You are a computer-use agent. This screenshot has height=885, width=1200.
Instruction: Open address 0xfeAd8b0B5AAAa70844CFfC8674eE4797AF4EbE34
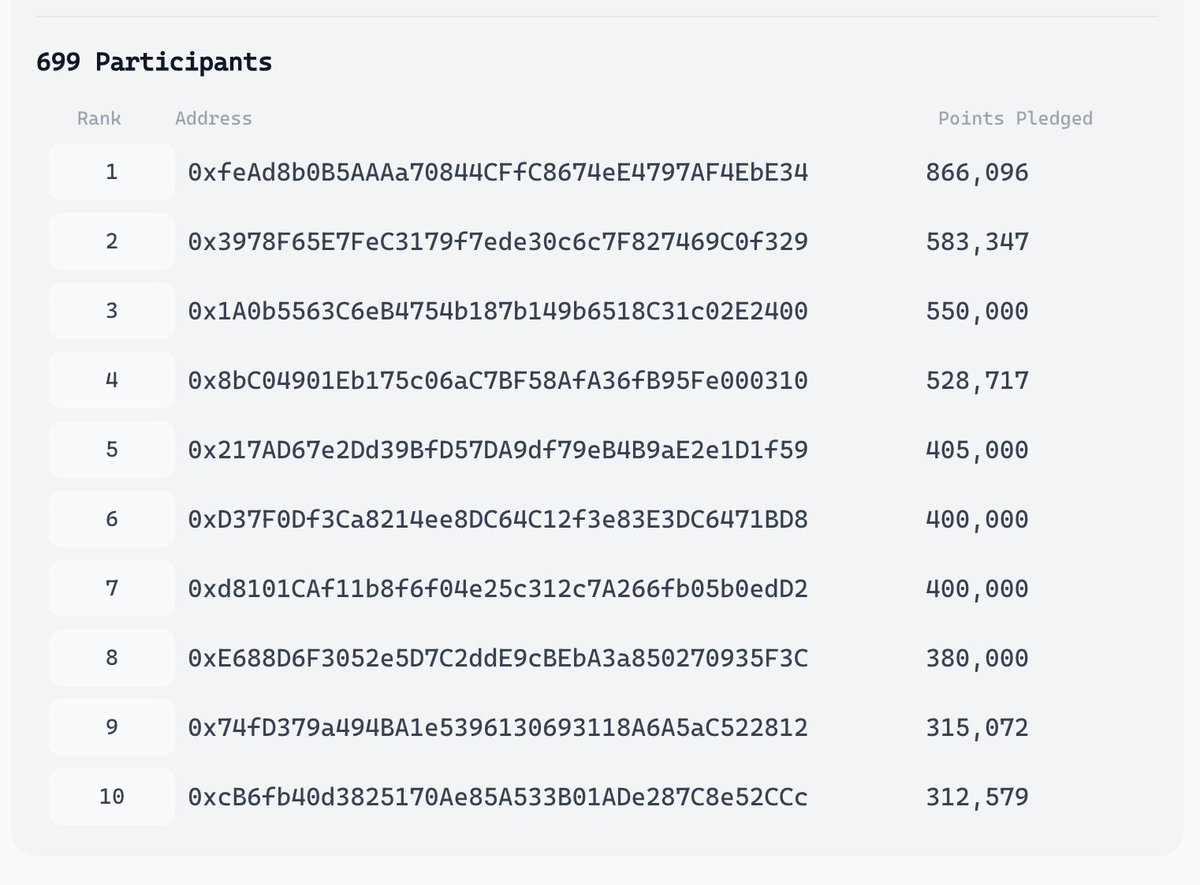(498, 173)
